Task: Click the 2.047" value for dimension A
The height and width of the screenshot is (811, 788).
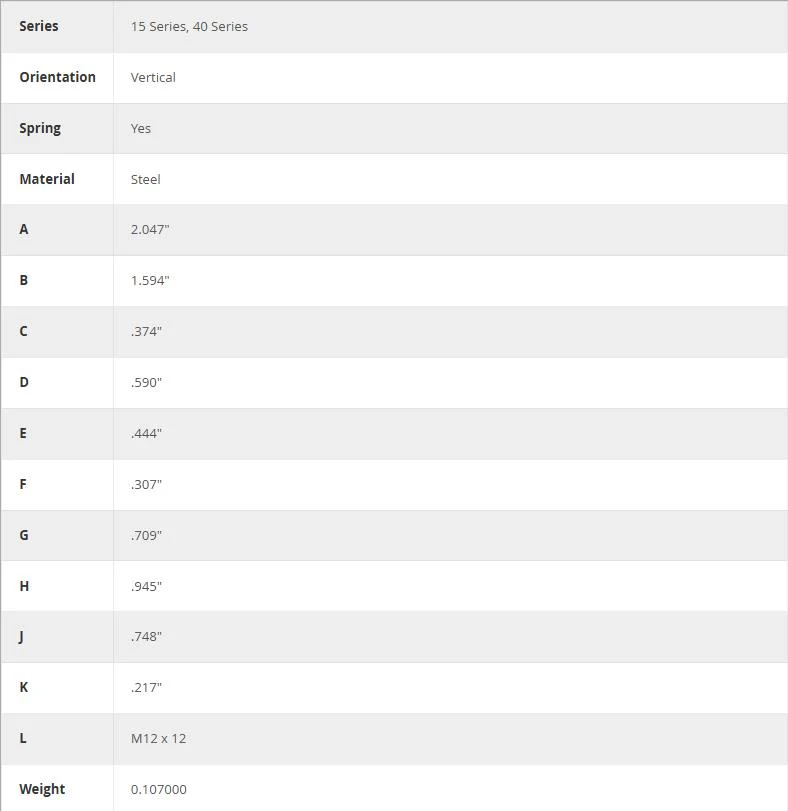Action: [150, 230]
